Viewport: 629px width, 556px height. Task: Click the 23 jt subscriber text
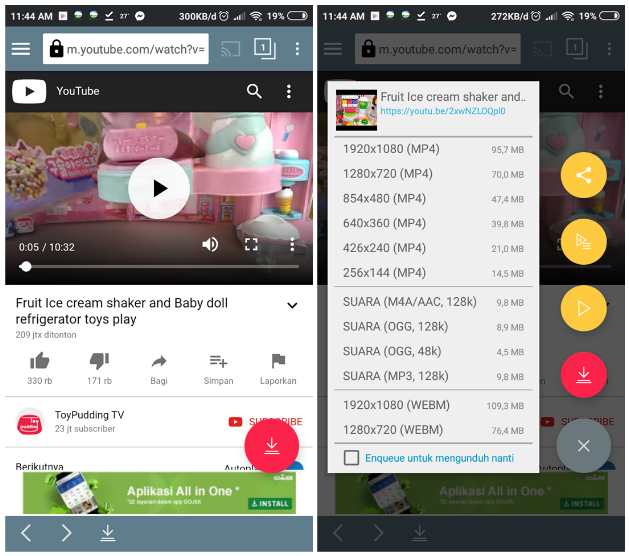click(85, 429)
